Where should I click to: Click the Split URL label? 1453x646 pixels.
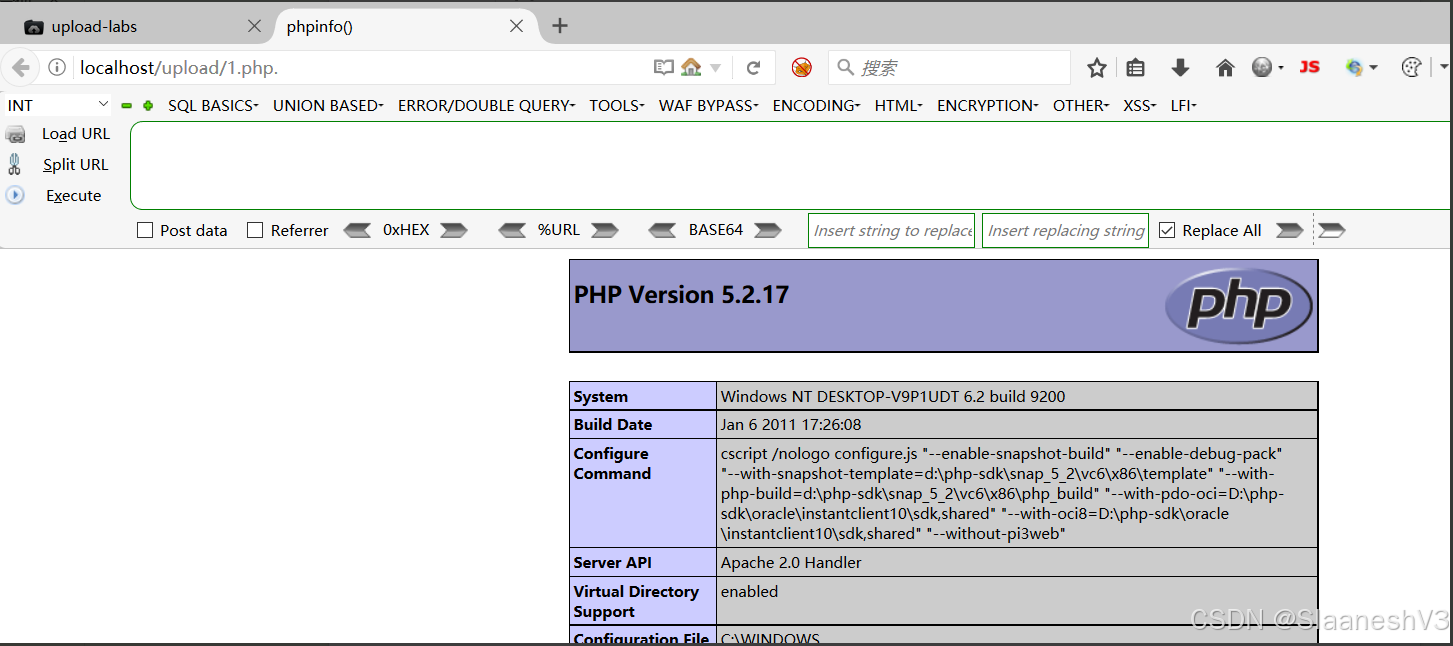click(75, 165)
